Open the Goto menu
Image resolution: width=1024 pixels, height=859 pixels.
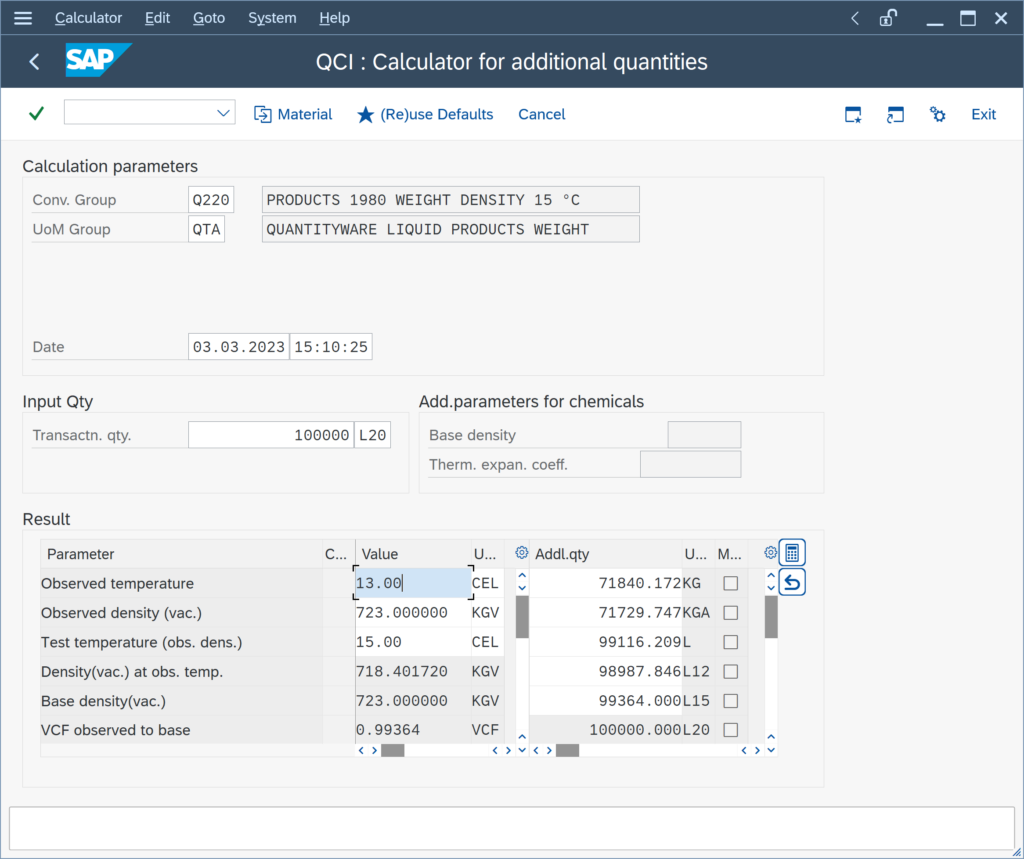coord(209,18)
